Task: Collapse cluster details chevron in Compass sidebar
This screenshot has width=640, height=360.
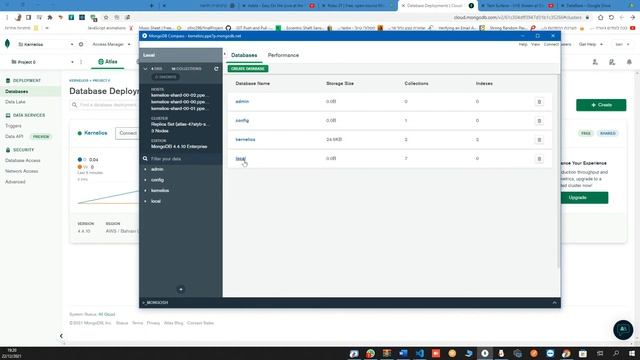Action: (x=145, y=69)
